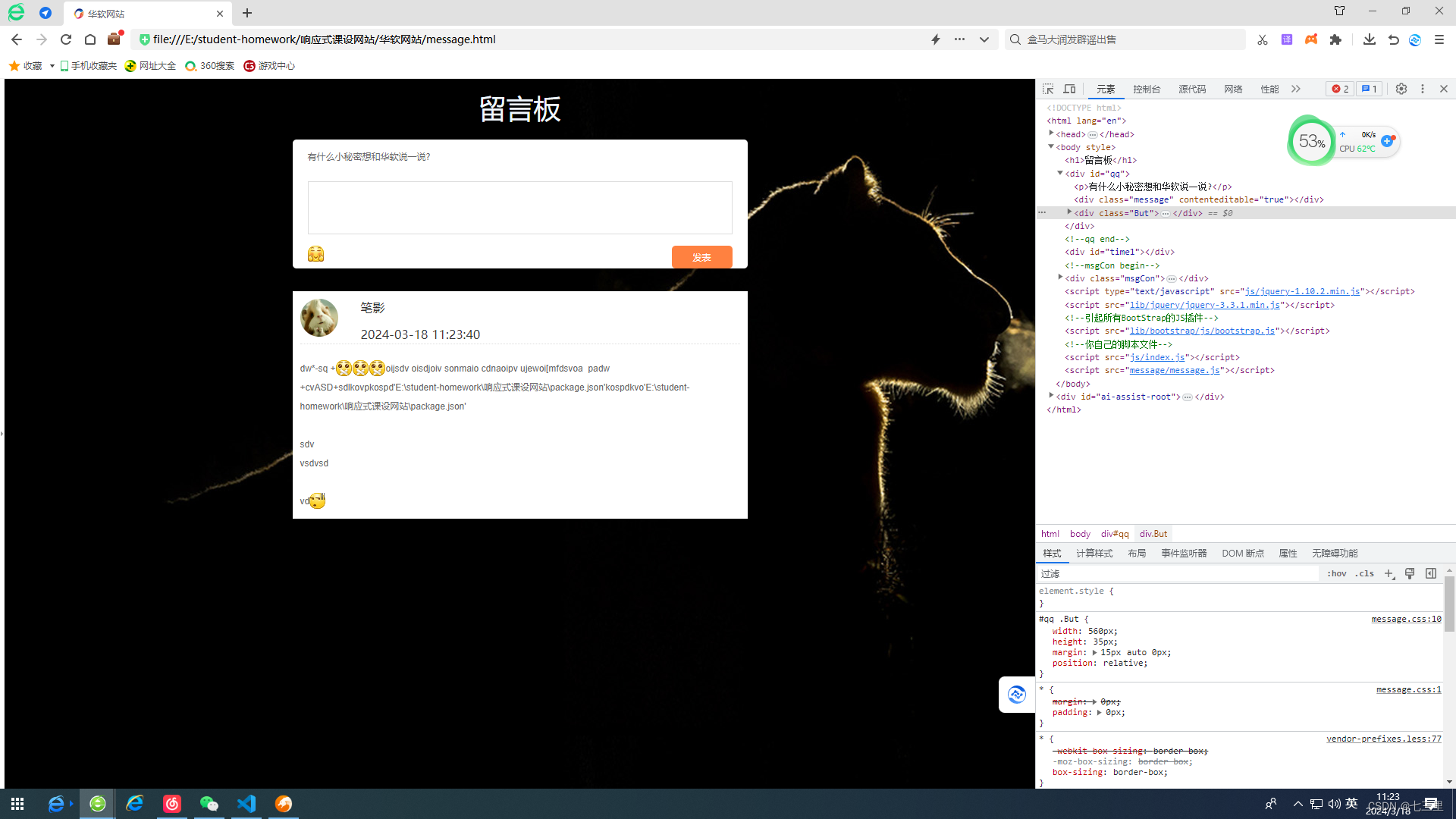Open the puzzle-piece extensions icon
Screen dimensions: 1456x819
[1335, 39]
